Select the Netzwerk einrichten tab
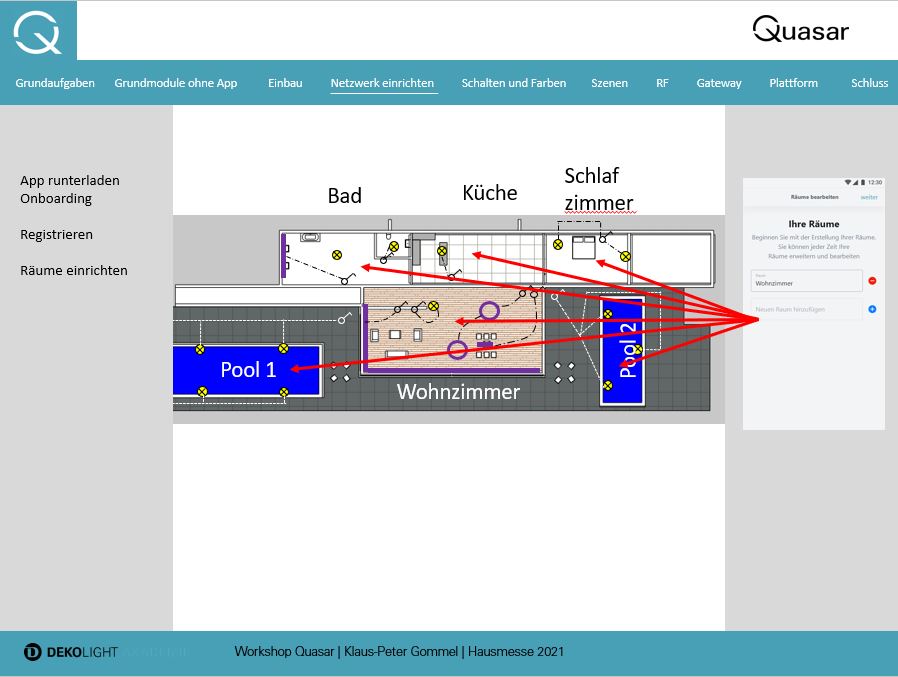The image size is (898, 677). (x=382, y=83)
